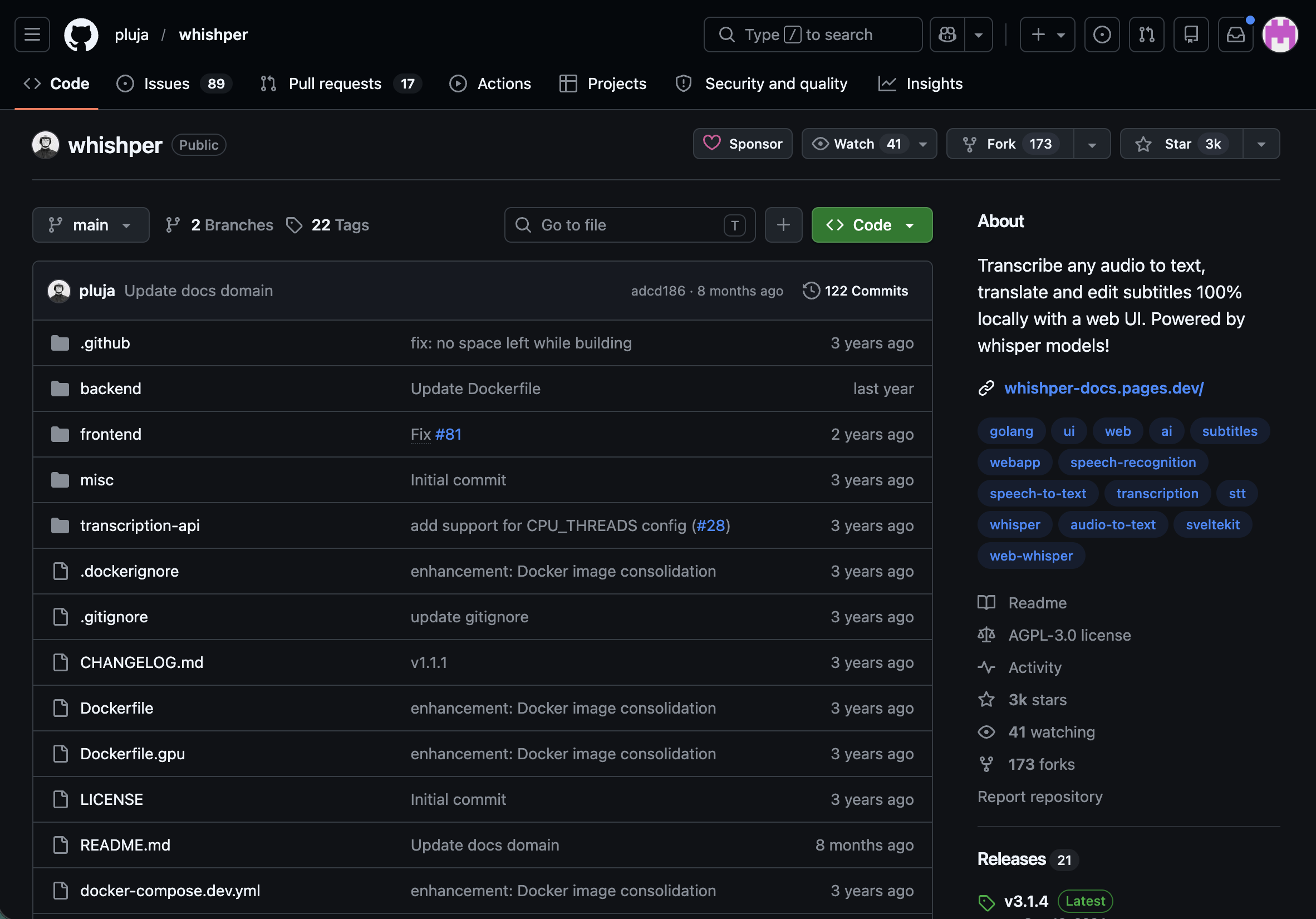This screenshot has height=919, width=1316.
Task: Click the GitHub logo home icon
Action: [x=81, y=35]
